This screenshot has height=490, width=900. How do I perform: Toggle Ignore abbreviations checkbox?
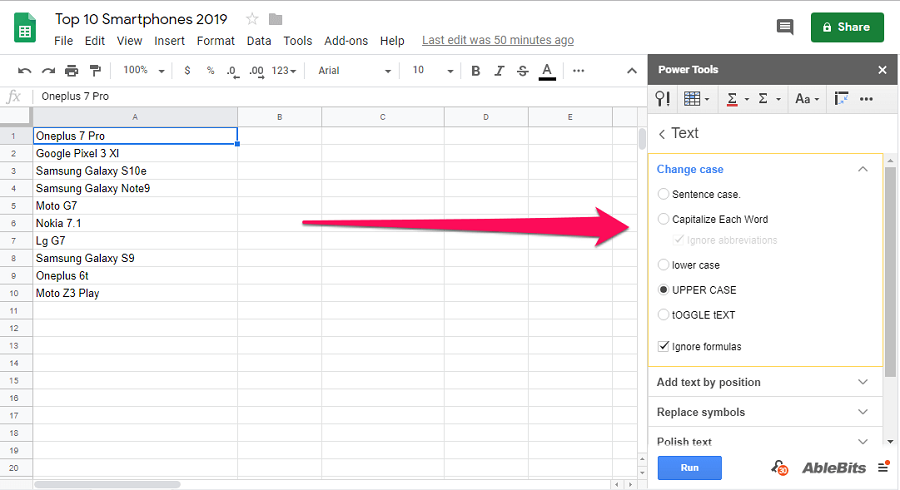click(679, 239)
